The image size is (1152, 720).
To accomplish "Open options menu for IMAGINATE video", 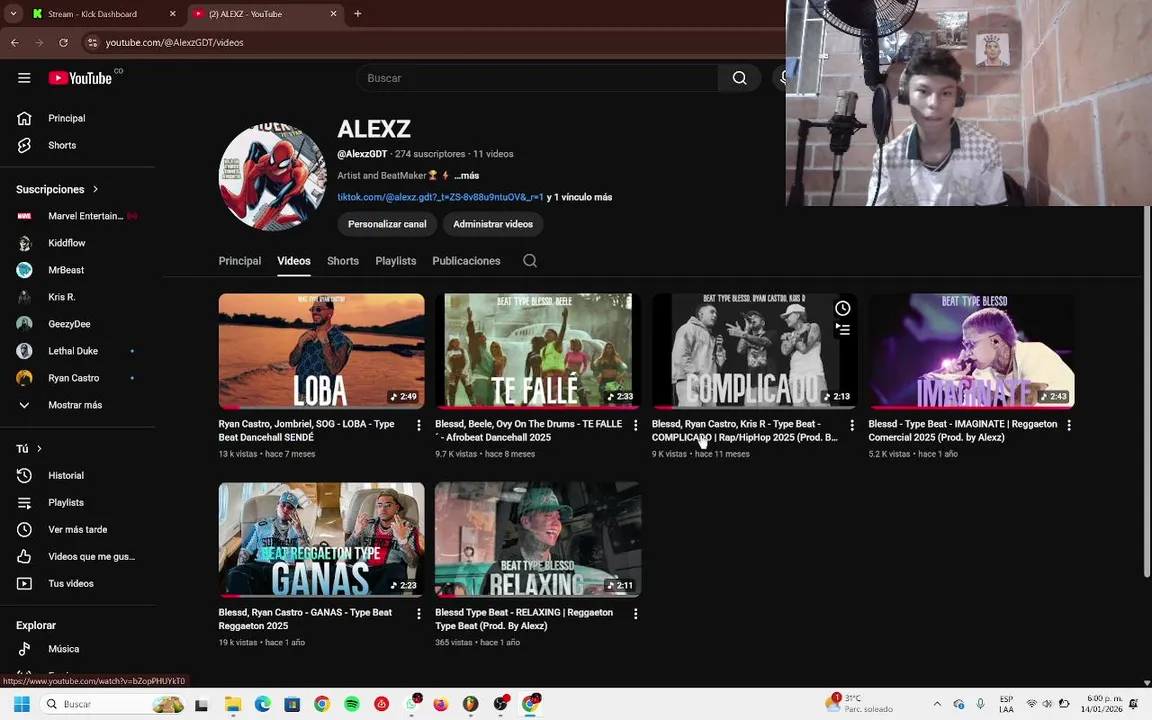I will (1069, 425).
